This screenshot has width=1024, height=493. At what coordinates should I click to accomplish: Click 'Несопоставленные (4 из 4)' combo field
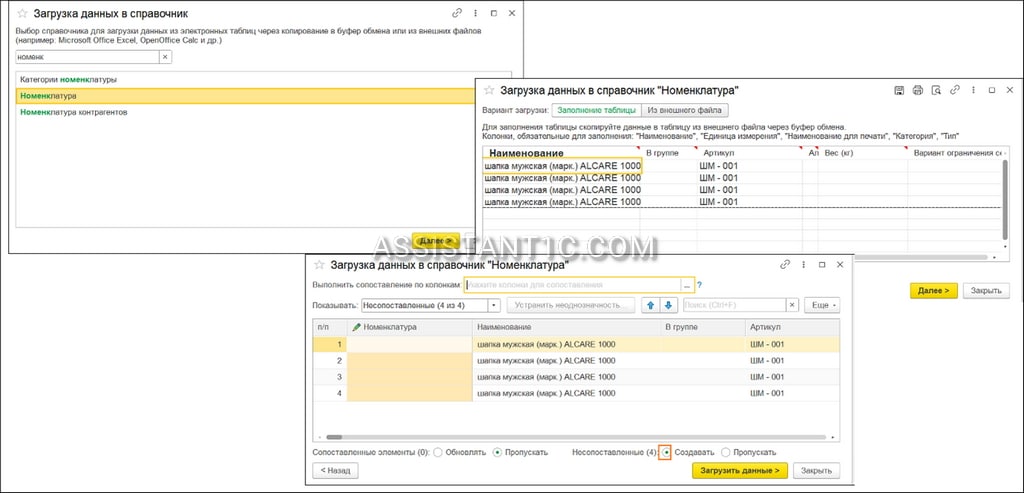(424, 306)
